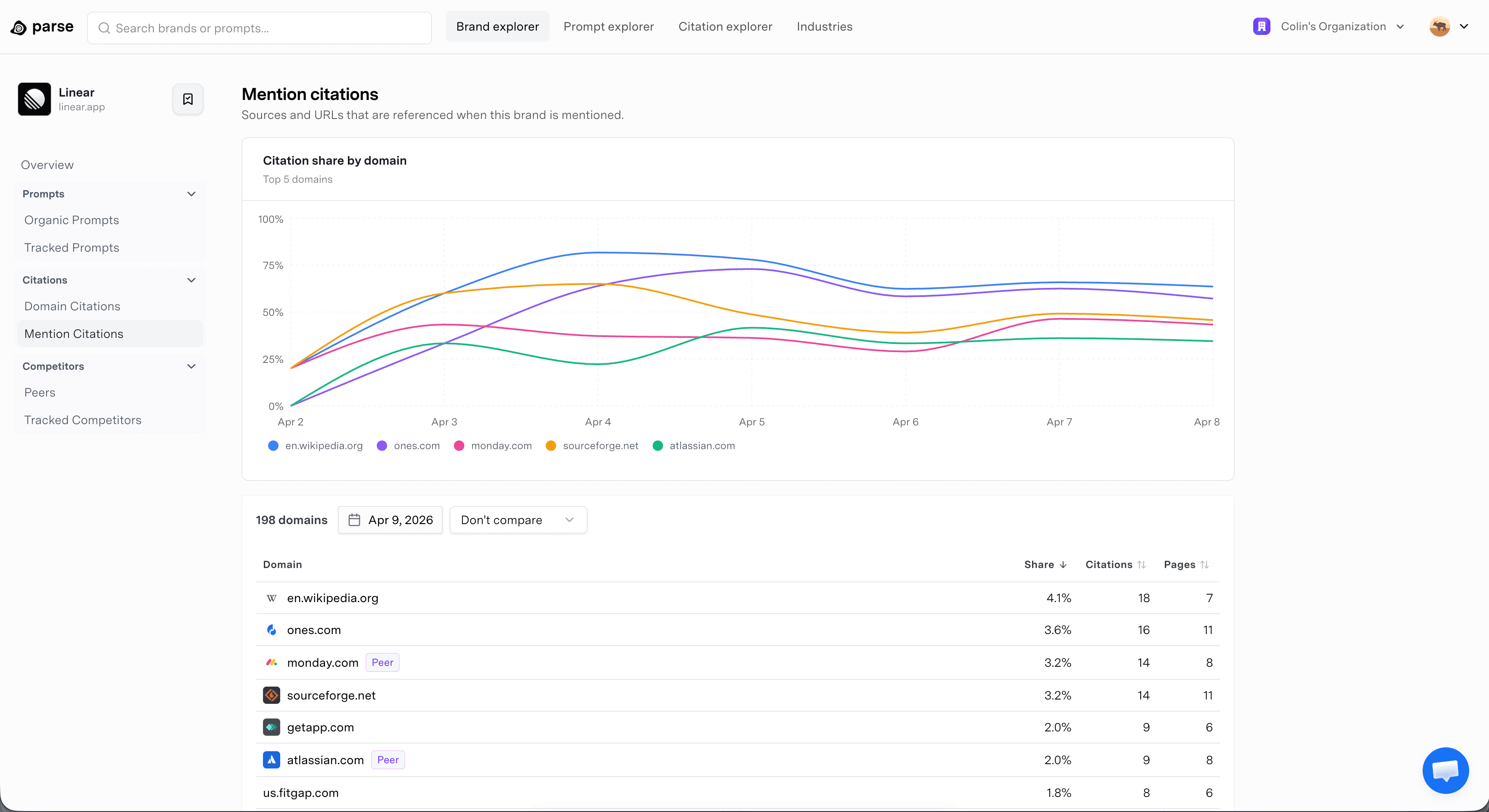
Task: Open the Industries tab
Action: click(x=824, y=27)
